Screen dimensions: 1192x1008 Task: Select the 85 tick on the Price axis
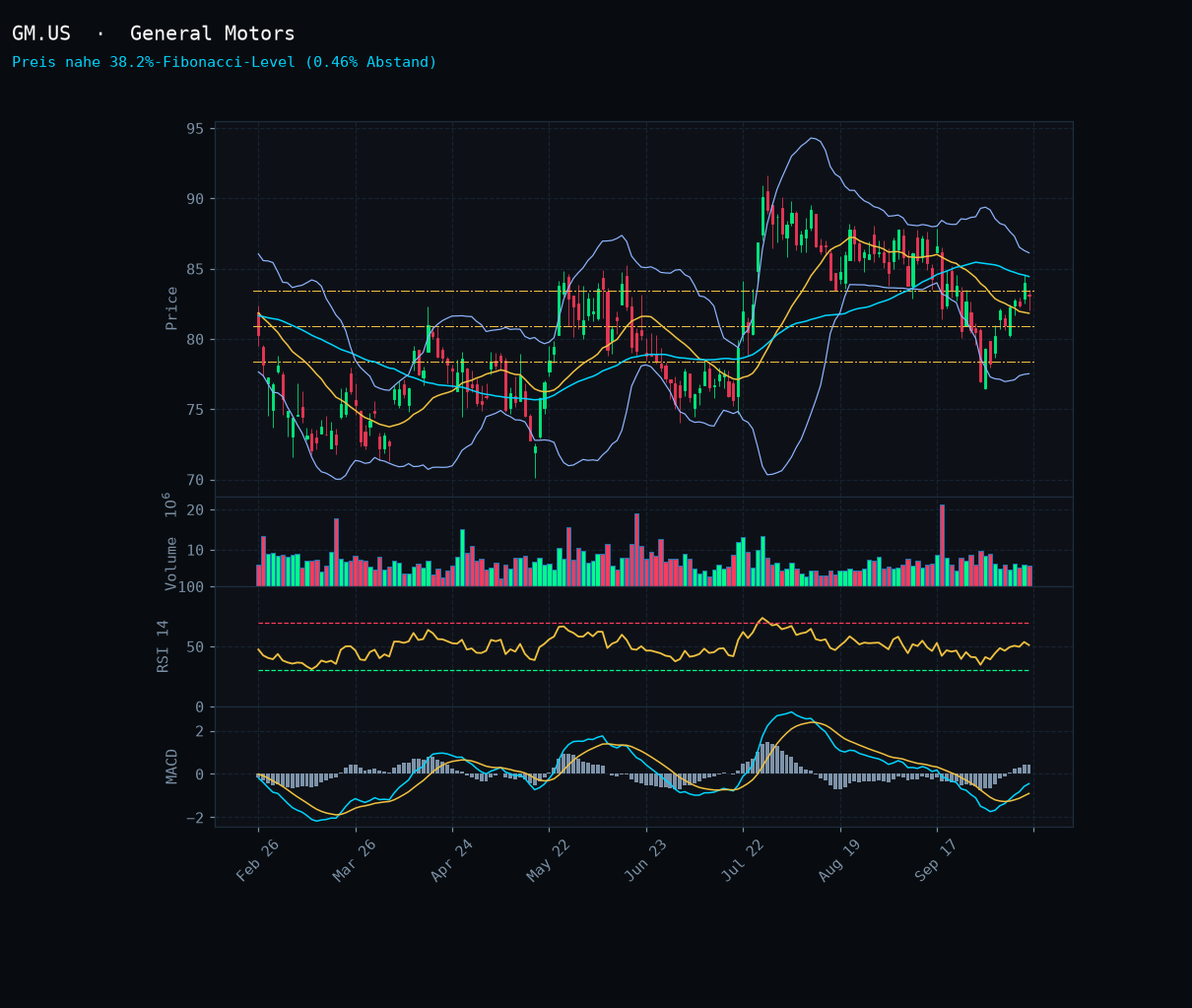pyautogui.click(x=195, y=269)
